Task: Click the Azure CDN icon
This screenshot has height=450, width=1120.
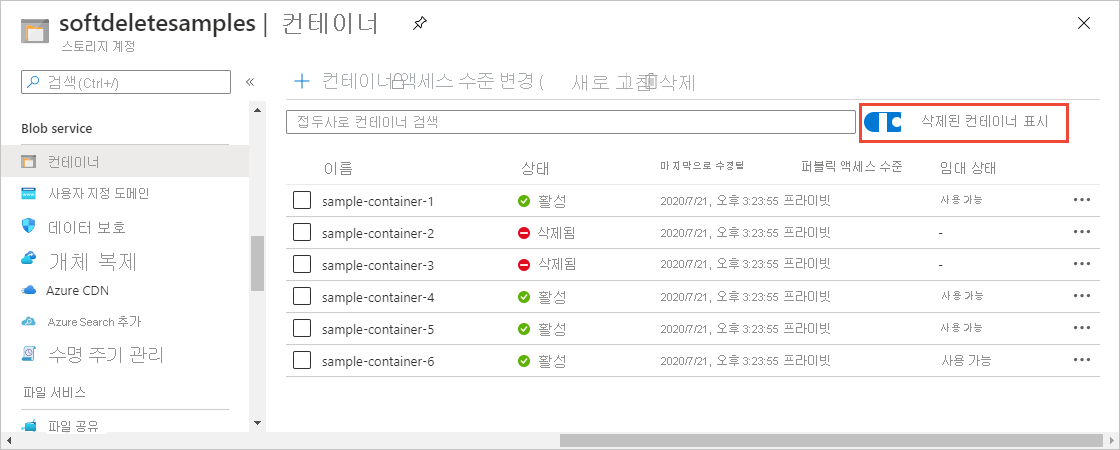Action: pyautogui.click(x=29, y=290)
